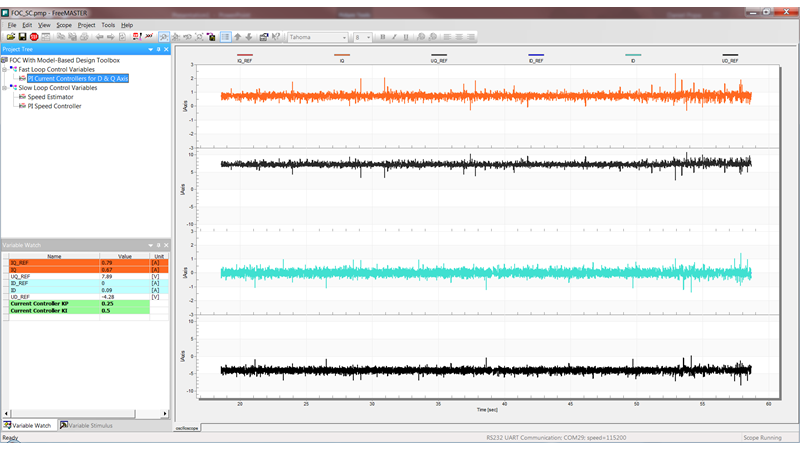Go back with the left arrow icon
Screen dimensions: 800x450
[99, 37]
